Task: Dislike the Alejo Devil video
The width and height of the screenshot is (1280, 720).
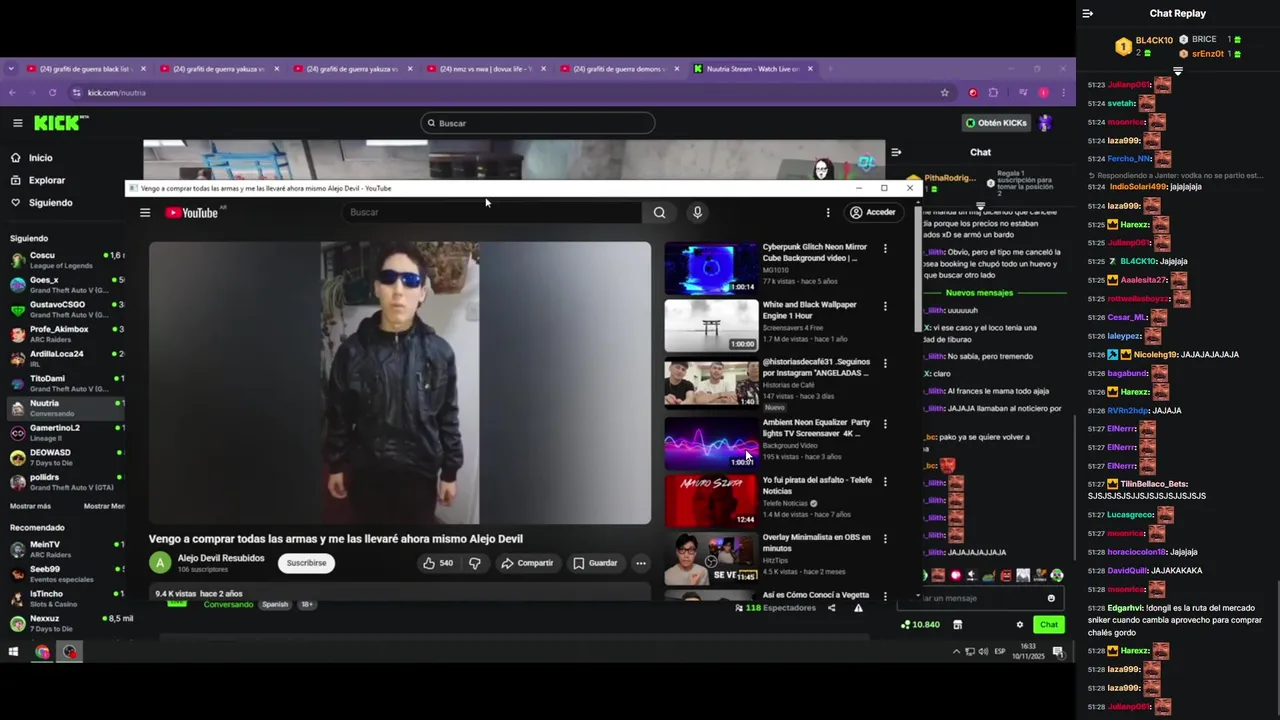Action: click(475, 563)
